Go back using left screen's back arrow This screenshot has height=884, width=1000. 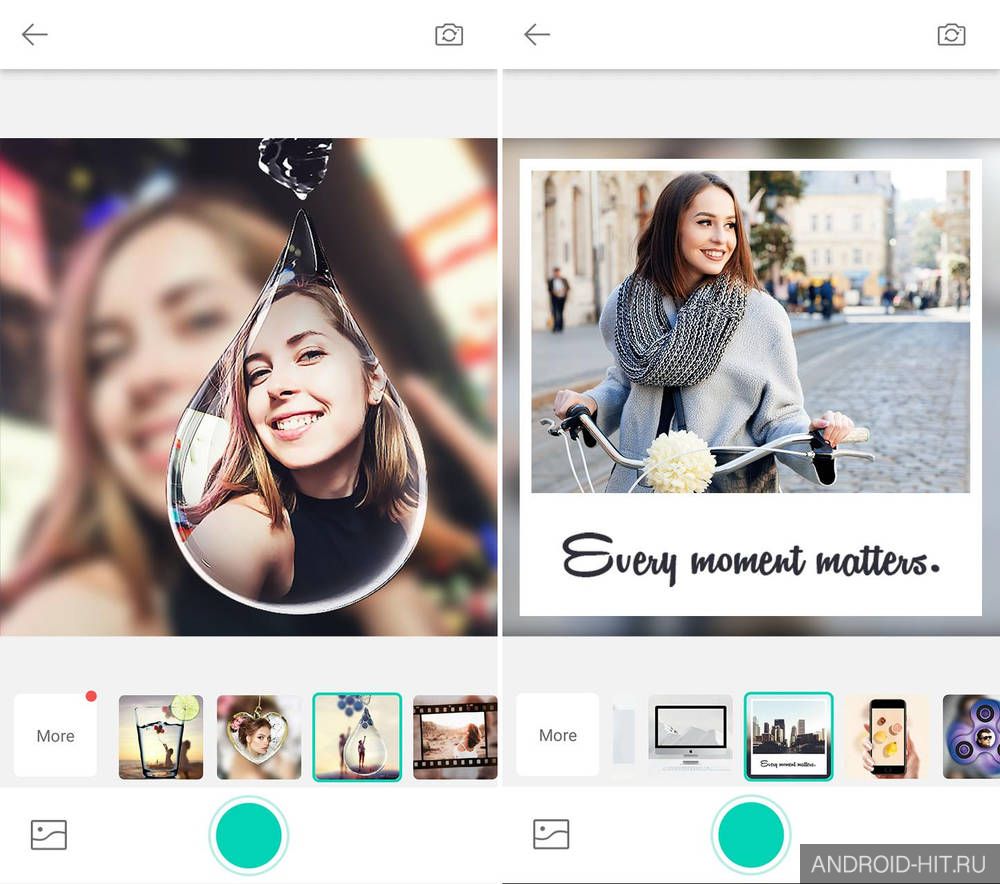(34, 34)
